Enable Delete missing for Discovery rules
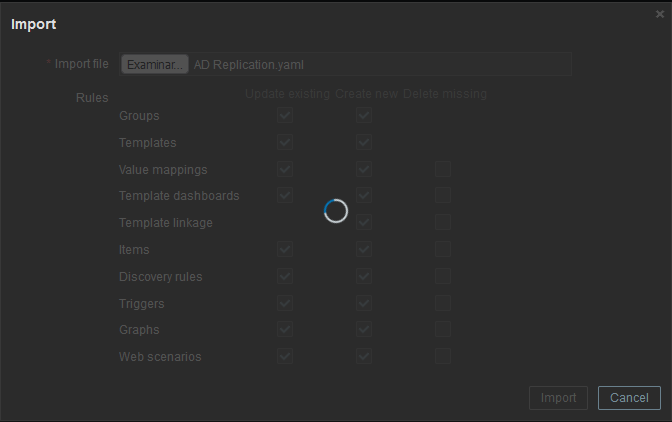The image size is (672, 422). point(443,277)
